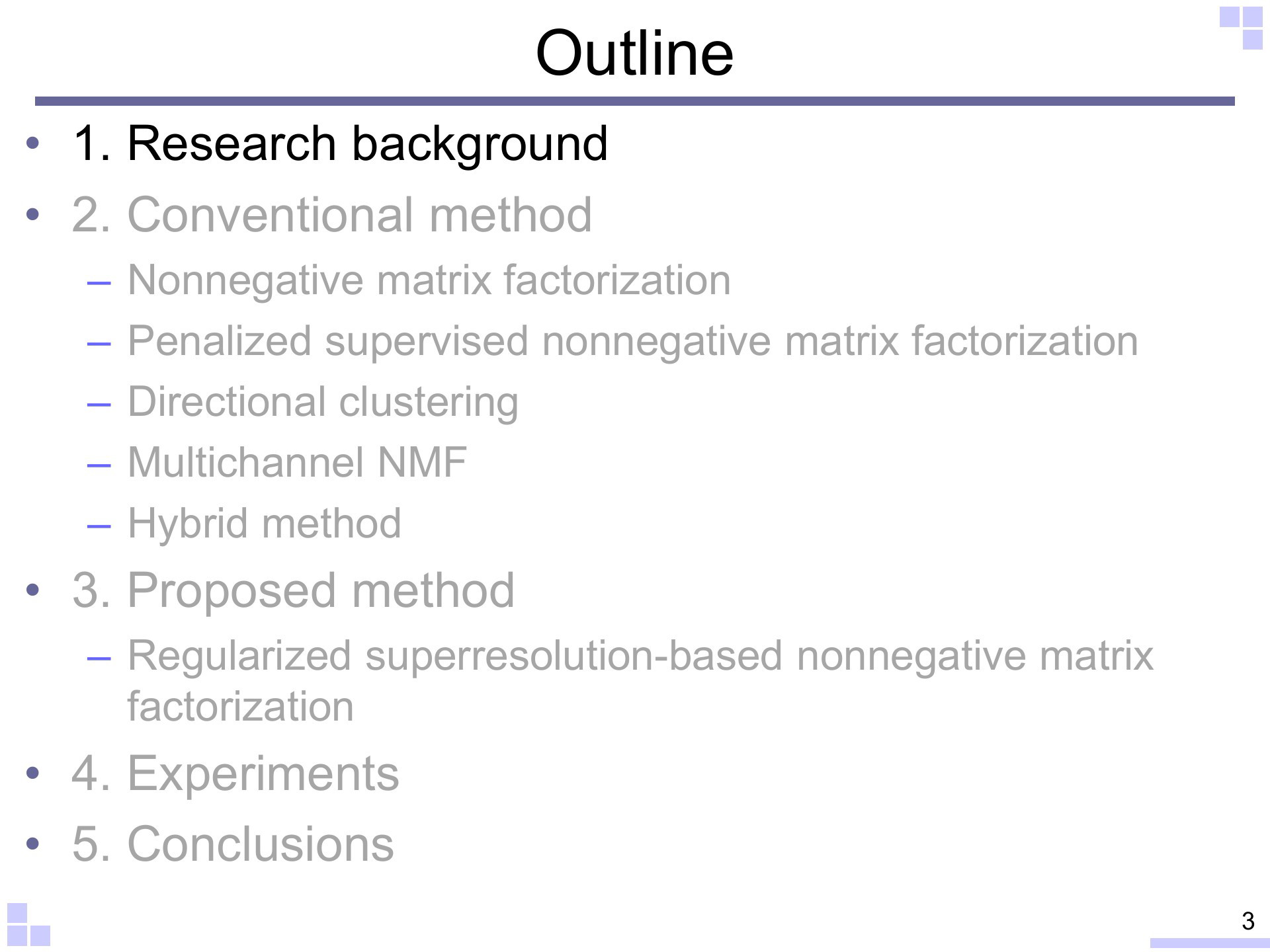Screen dimensions: 1270x952
Task: Select the '4. Experiments' item
Action: 235,773
